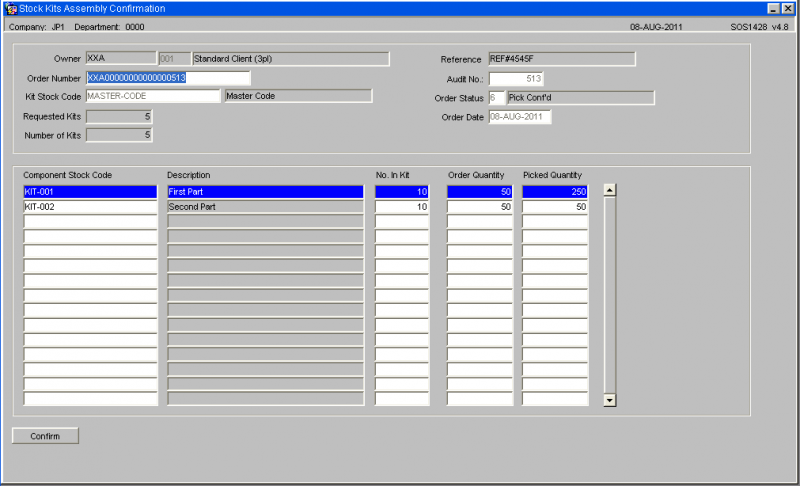Click the Picked Quantity column header
The width and height of the screenshot is (800, 486).
tap(553, 175)
